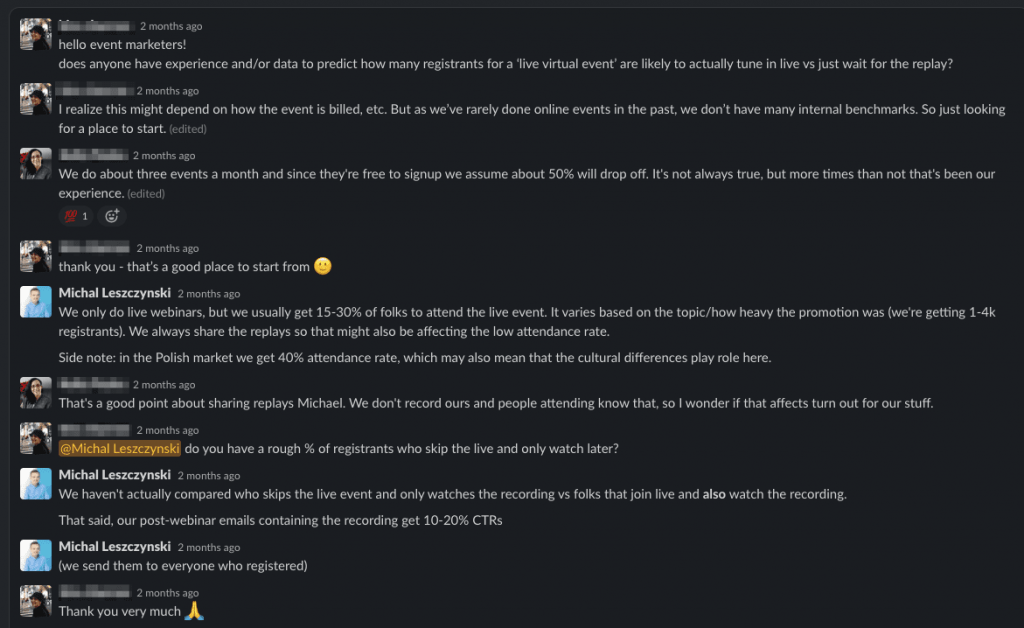
Task: Open Michal's avatar beside "We only do live webinars"
Action: click(x=36, y=302)
